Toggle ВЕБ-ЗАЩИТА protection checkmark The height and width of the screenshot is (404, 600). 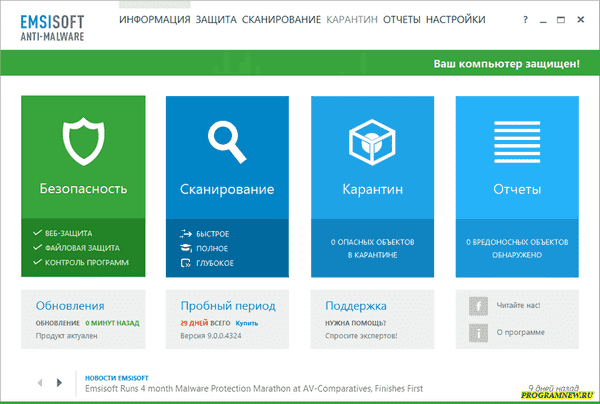click(x=37, y=233)
